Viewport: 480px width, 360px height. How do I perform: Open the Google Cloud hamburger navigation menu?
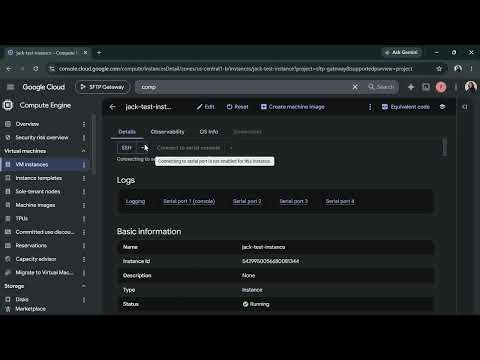point(10,87)
